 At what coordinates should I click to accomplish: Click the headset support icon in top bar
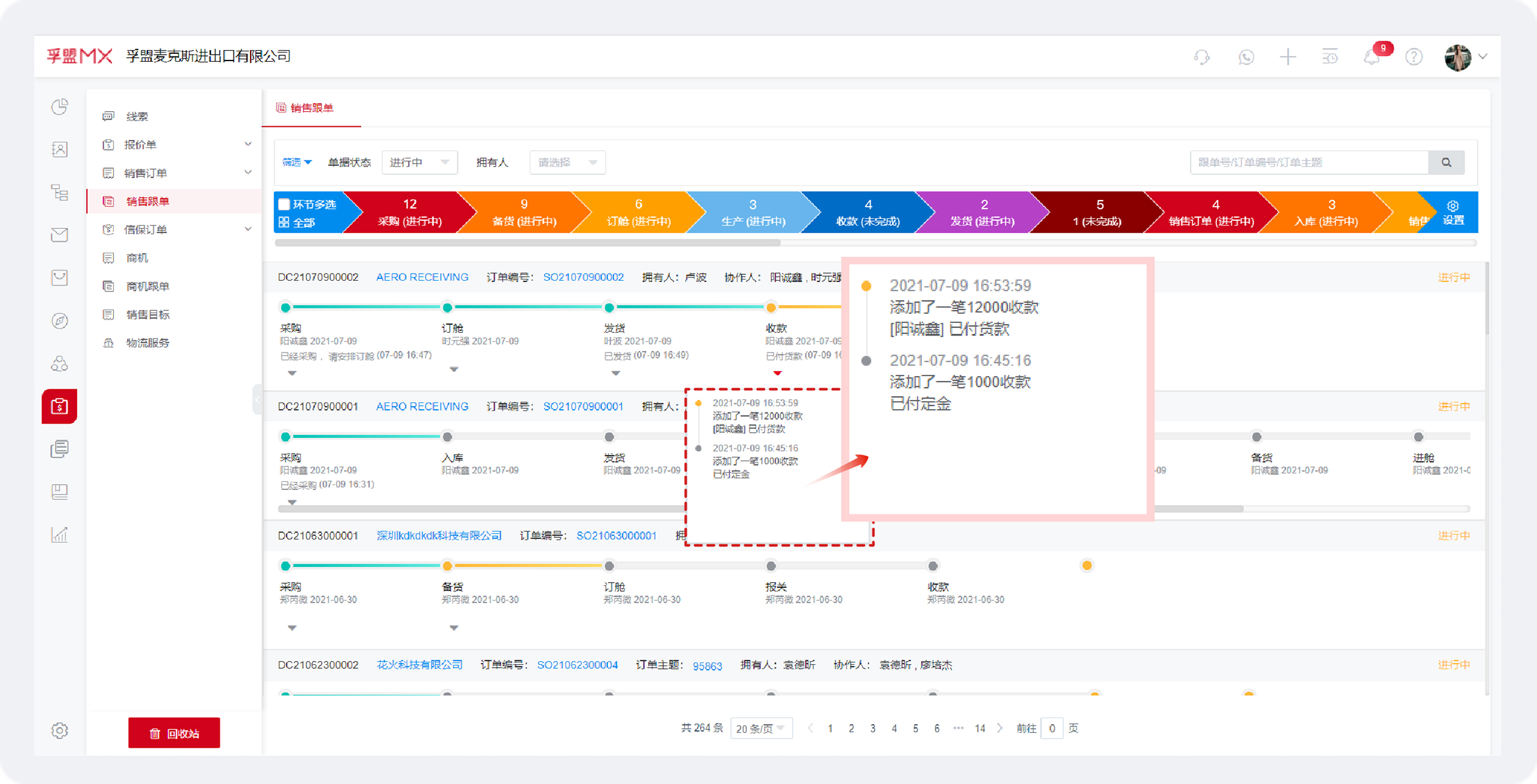click(x=1201, y=57)
